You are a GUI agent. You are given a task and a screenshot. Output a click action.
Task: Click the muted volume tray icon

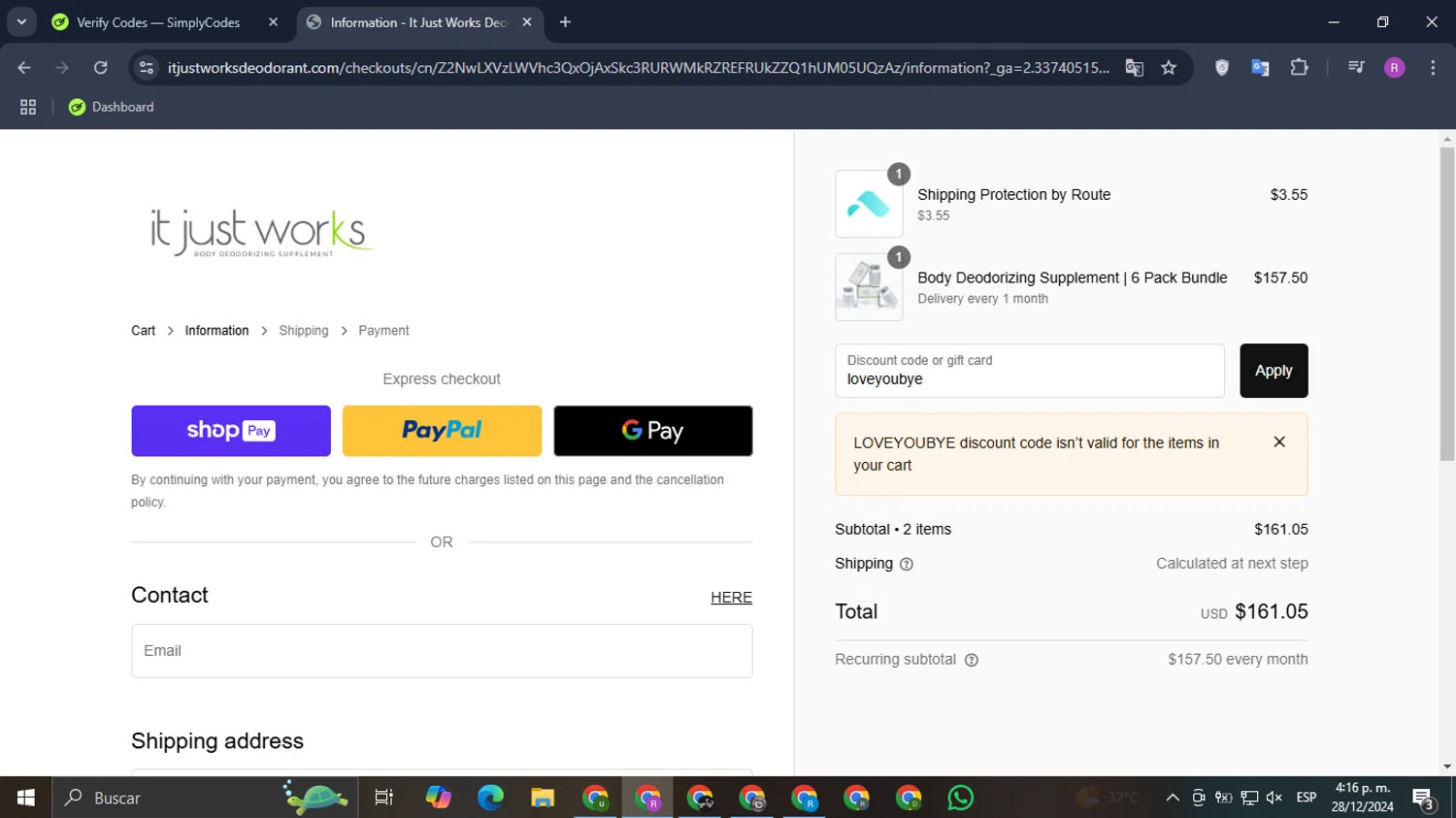[x=1274, y=798]
